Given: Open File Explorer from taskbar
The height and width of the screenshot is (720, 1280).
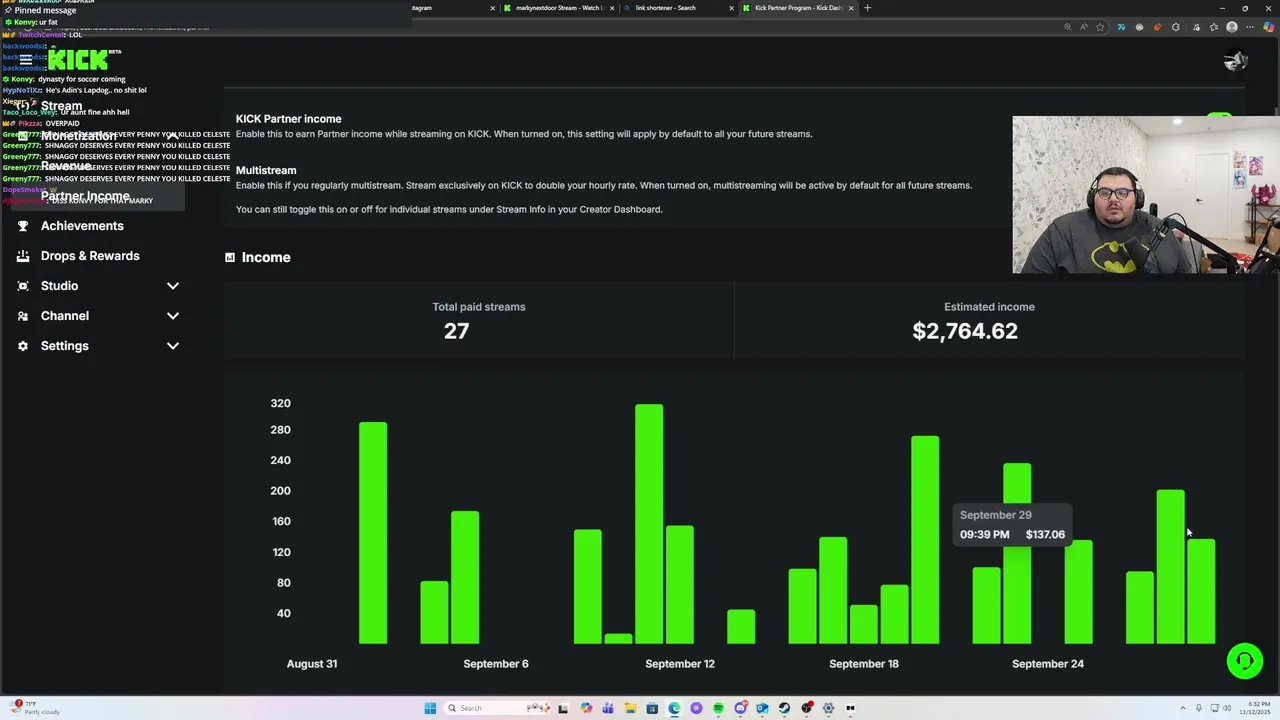Looking at the screenshot, I should point(630,708).
